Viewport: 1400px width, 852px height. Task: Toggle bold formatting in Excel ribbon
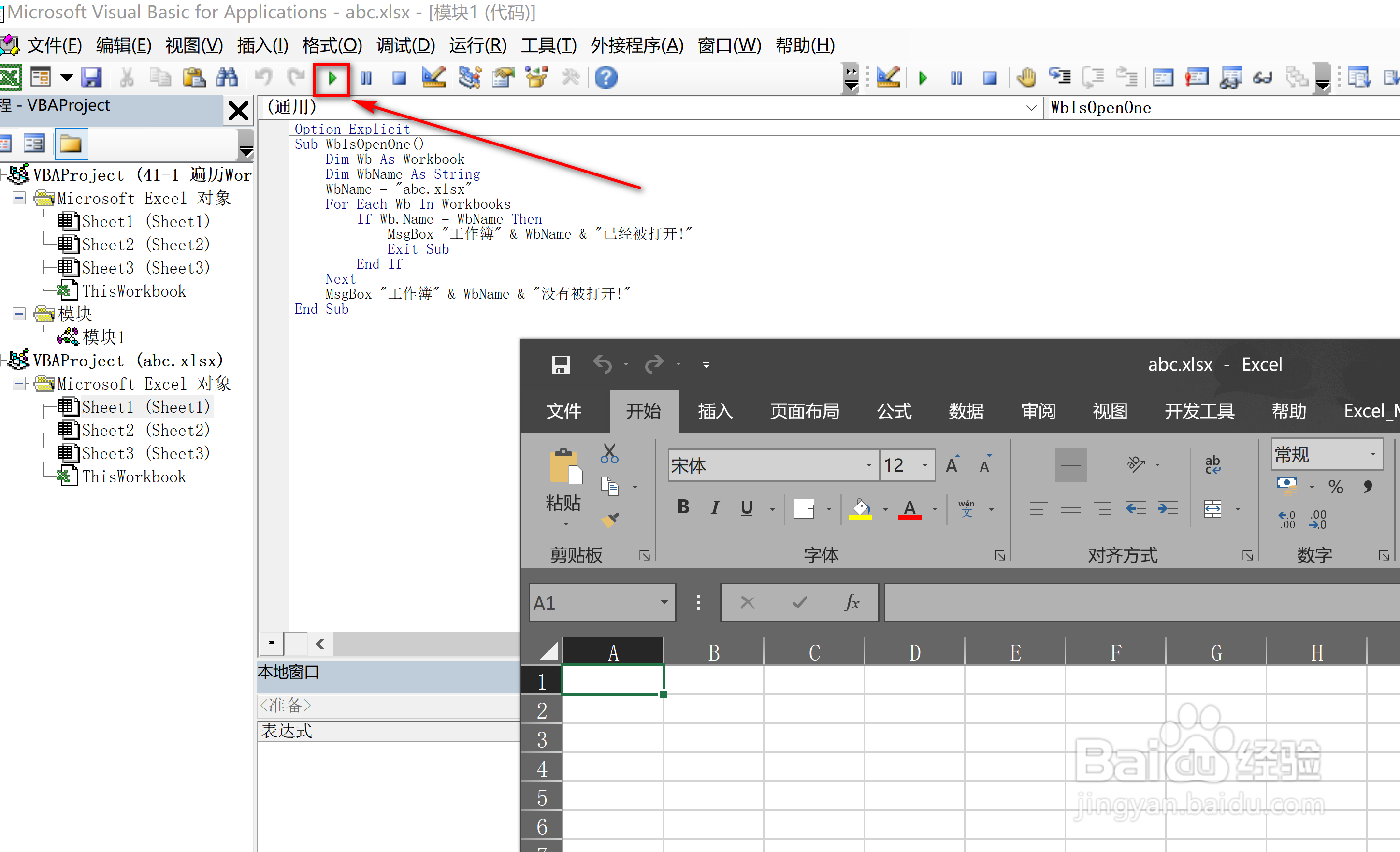click(x=683, y=507)
